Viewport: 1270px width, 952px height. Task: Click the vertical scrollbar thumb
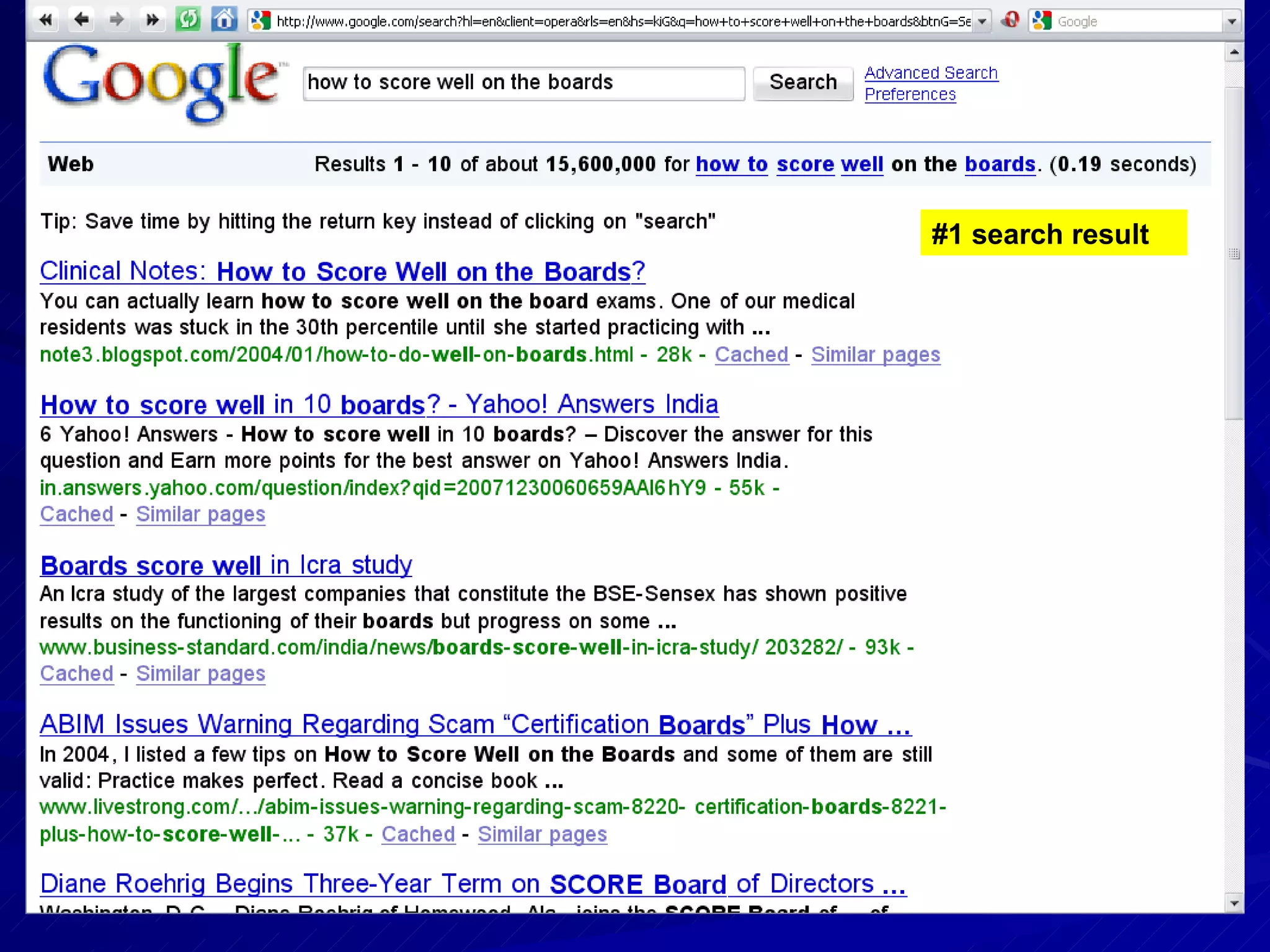[1234, 253]
